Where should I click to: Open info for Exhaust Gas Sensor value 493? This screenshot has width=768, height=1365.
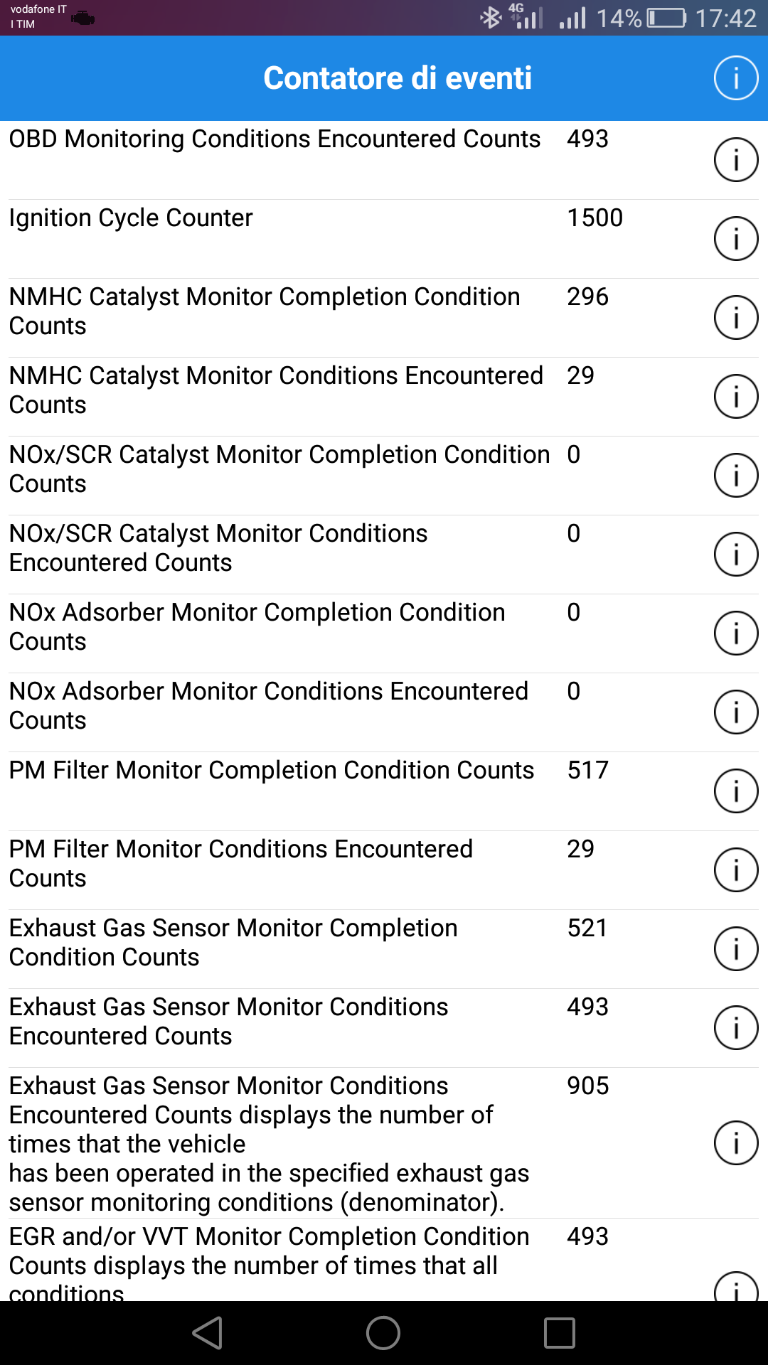click(736, 1029)
